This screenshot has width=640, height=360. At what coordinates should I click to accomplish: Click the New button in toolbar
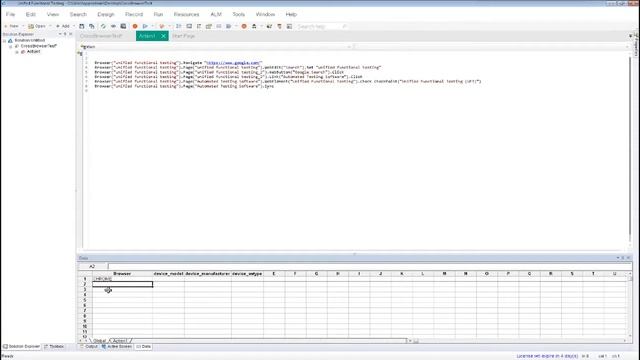(x=11, y=26)
